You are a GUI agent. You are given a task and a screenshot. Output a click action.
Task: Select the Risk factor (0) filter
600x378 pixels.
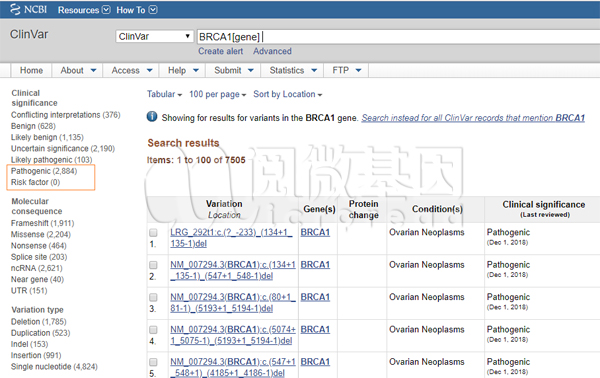[35, 182]
